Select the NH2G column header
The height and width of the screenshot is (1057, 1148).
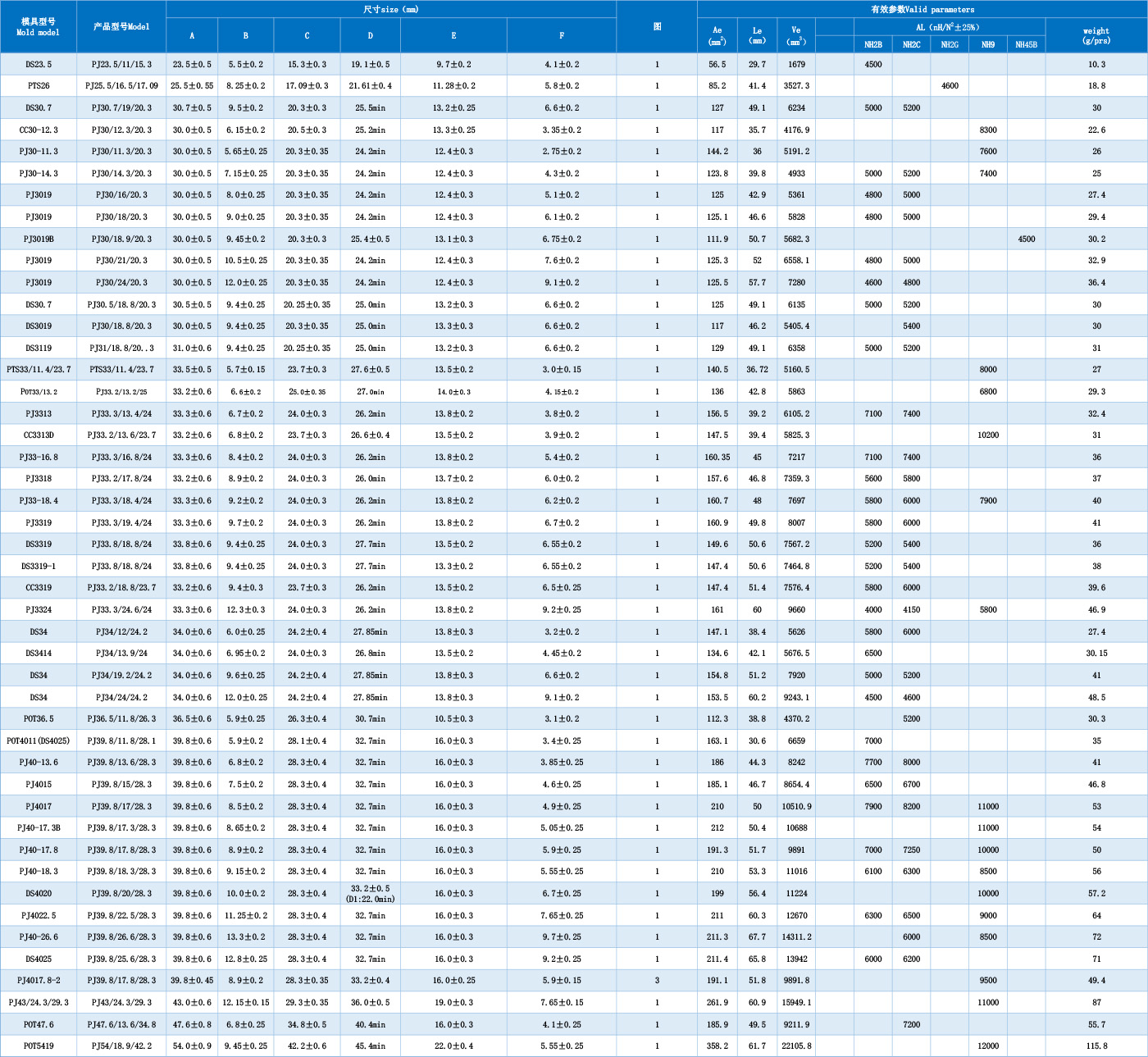tap(950, 44)
